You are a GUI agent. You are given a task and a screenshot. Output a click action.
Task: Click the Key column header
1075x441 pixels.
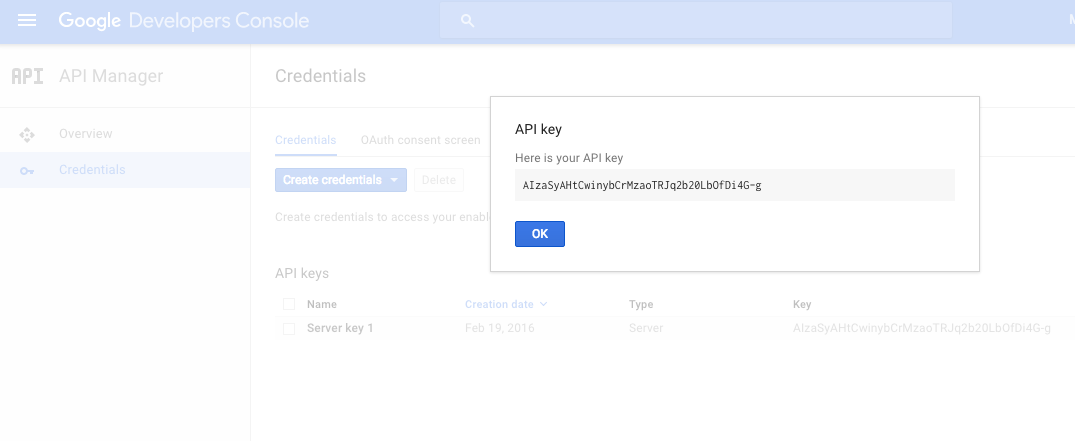[x=802, y=304]
